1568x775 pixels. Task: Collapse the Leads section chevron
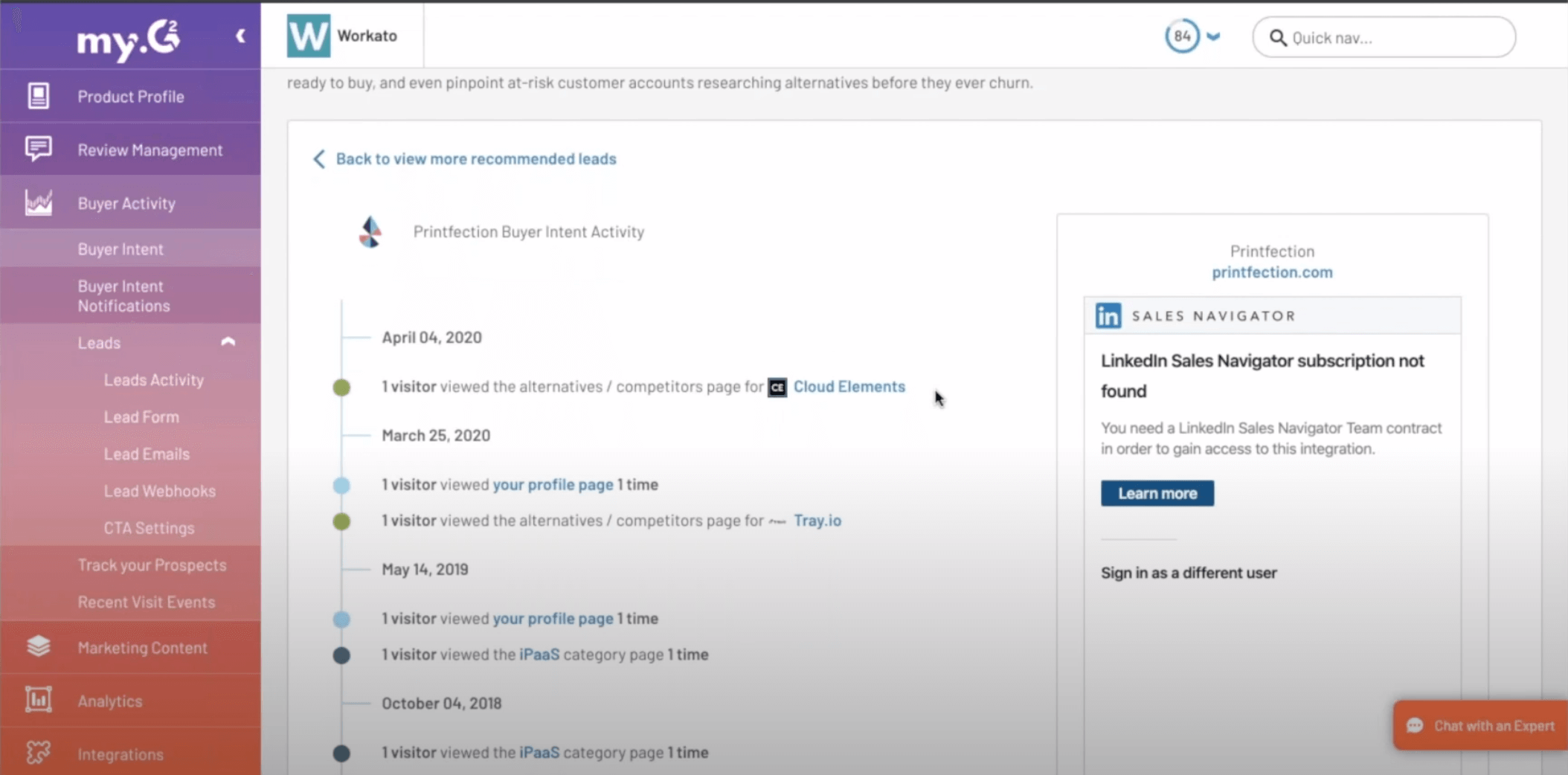(228, 342)
